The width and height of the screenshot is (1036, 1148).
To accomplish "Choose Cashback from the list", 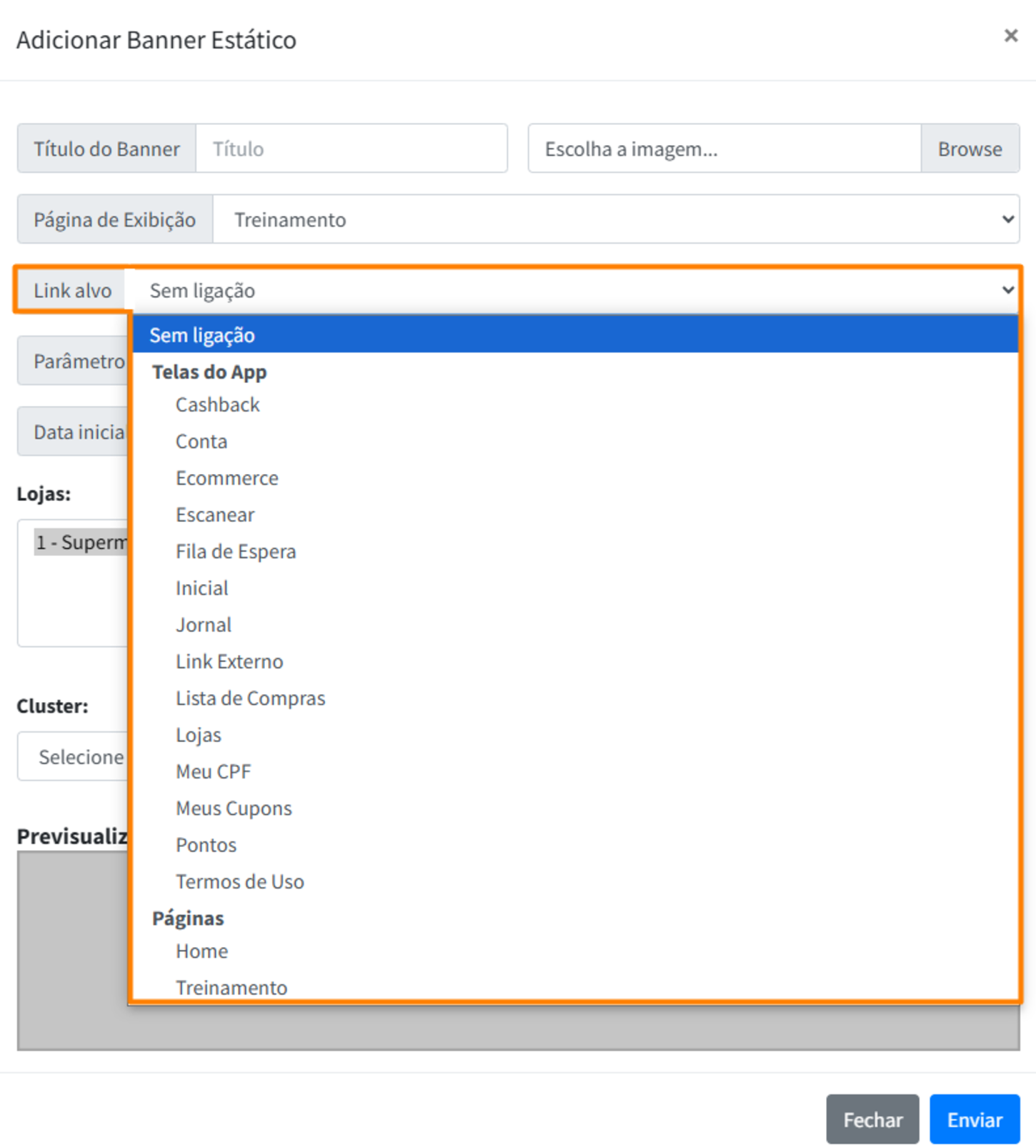I will tap(217, 405).
